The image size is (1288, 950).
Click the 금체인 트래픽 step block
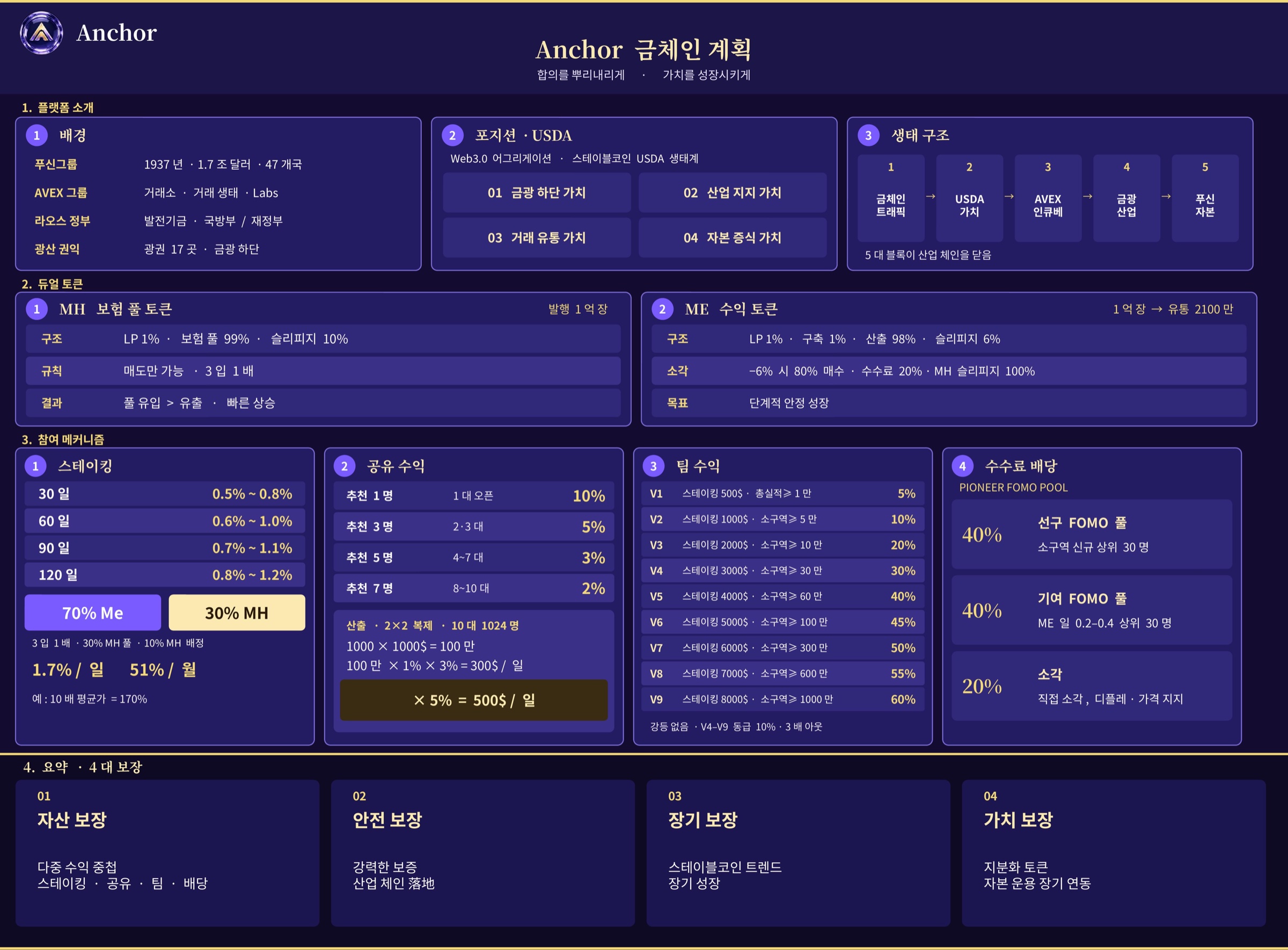coord(891,198)
